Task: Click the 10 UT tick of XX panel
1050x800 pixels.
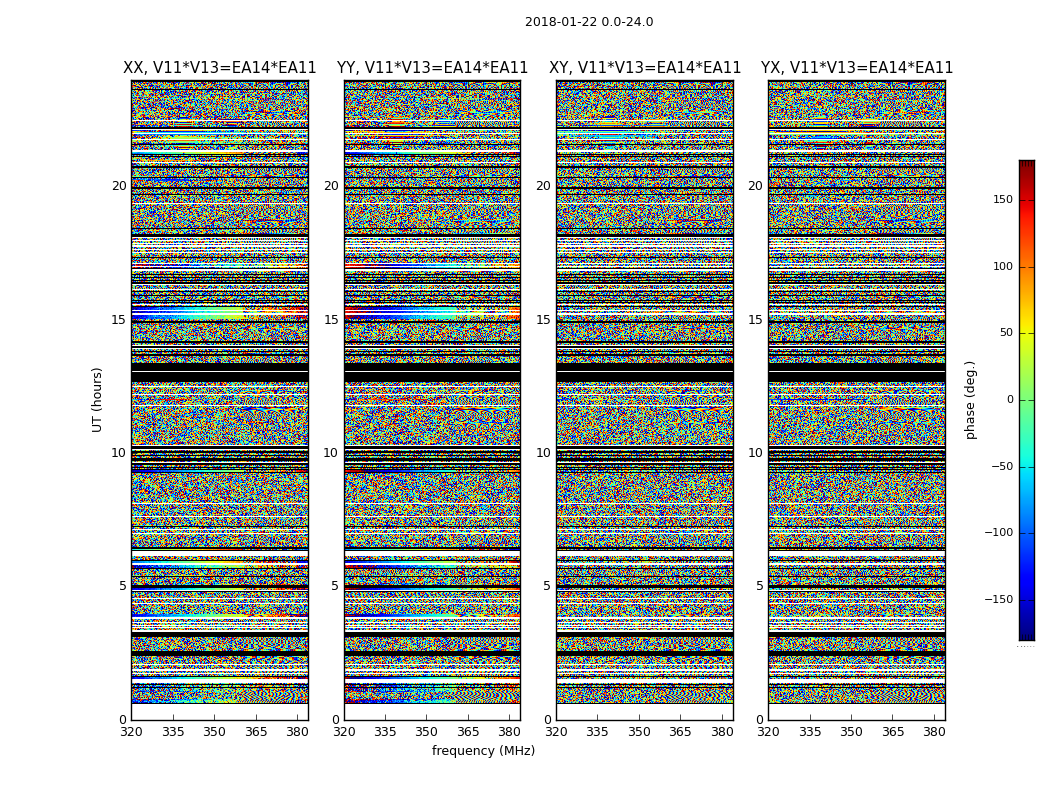Action: 119,453
